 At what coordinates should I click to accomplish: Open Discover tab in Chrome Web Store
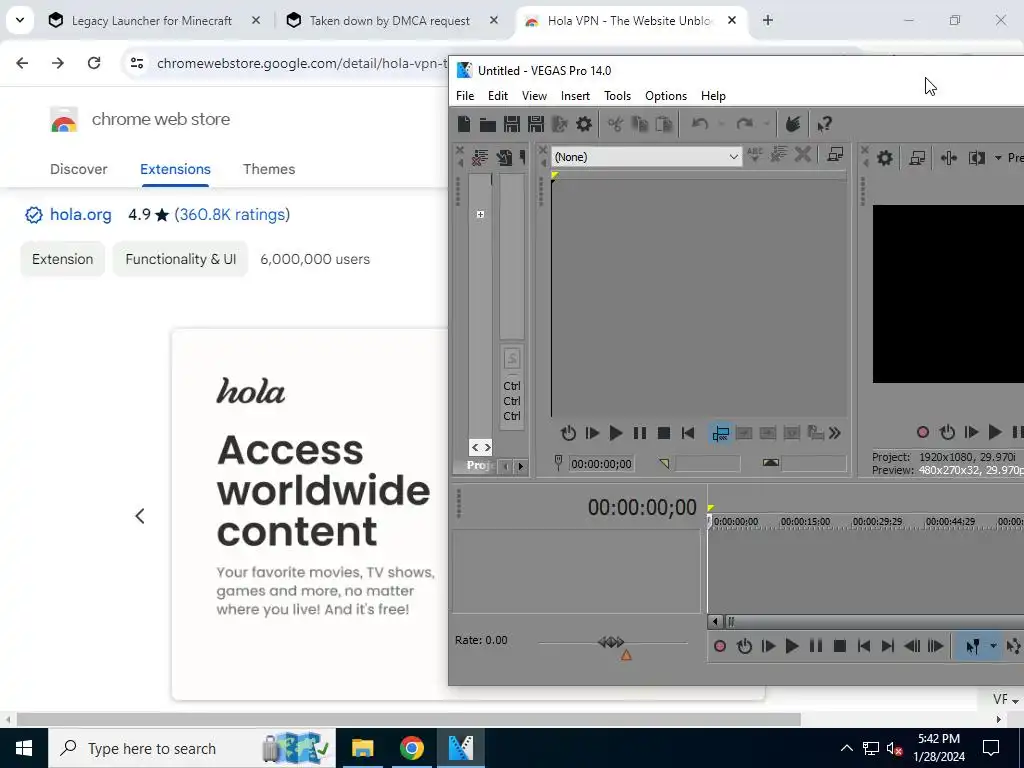coord(78,168)
